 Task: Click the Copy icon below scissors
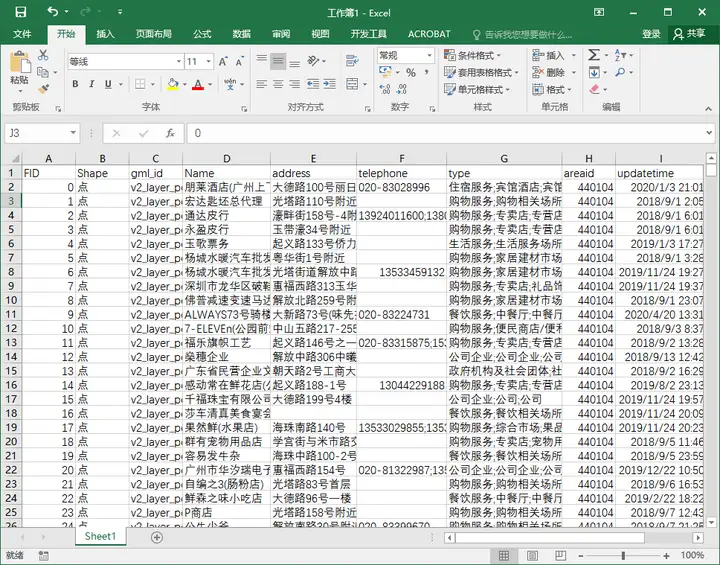click(x=43, y=72)
